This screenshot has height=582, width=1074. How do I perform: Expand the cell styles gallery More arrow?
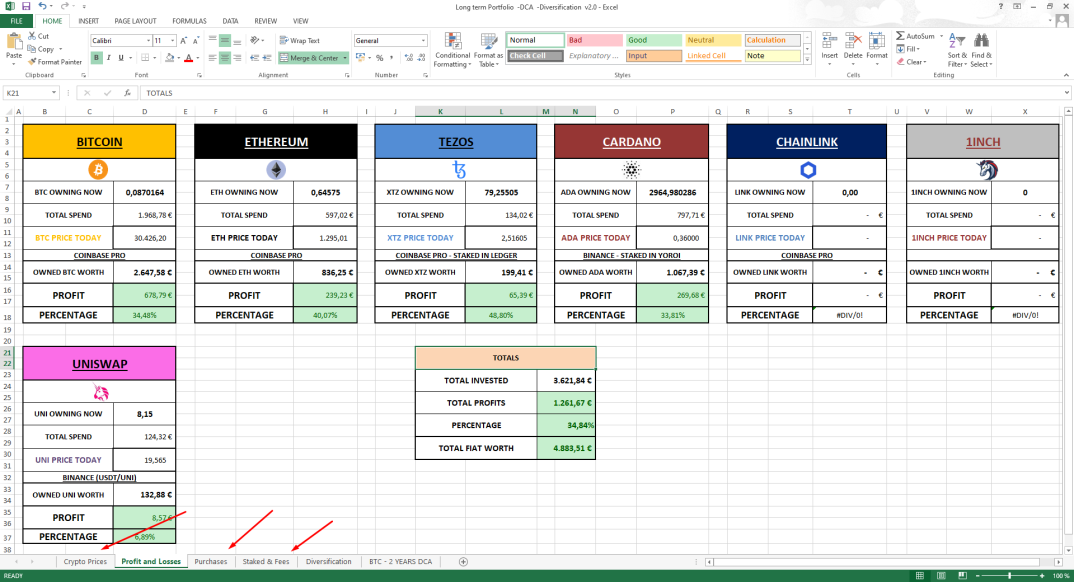[x=808, y=60]
